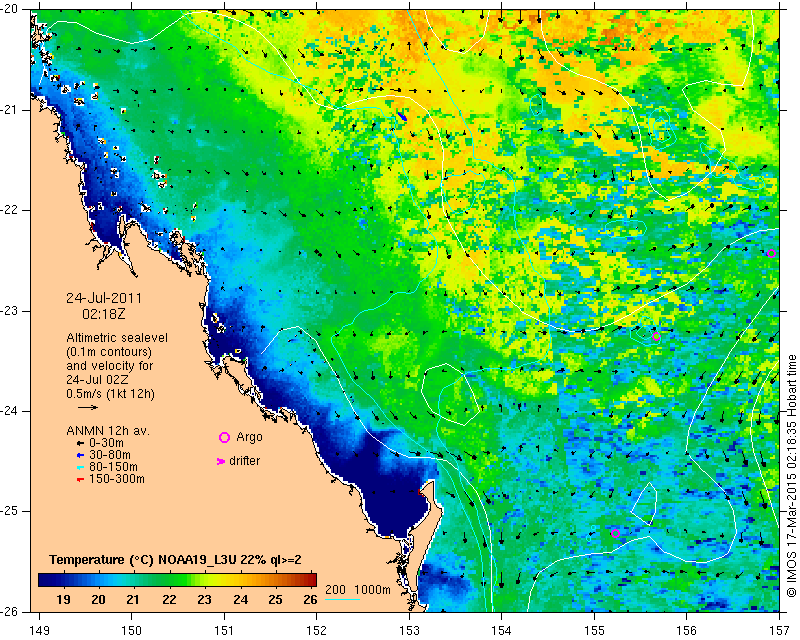
Task: Click the 'Altimetric sealevel' text
Action: click(117, 338)
